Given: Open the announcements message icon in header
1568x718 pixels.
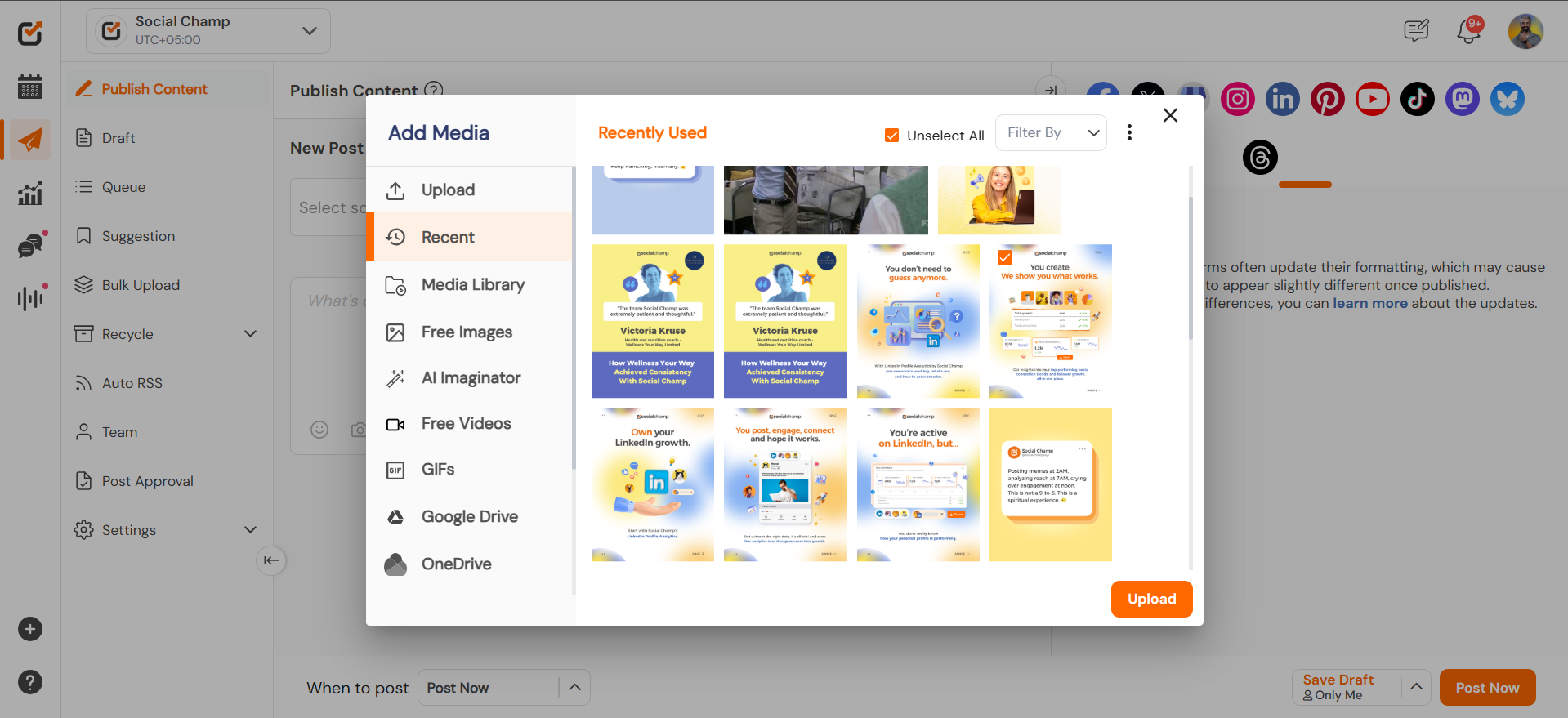Looking at the screenshot, I should click(1416, 31).
